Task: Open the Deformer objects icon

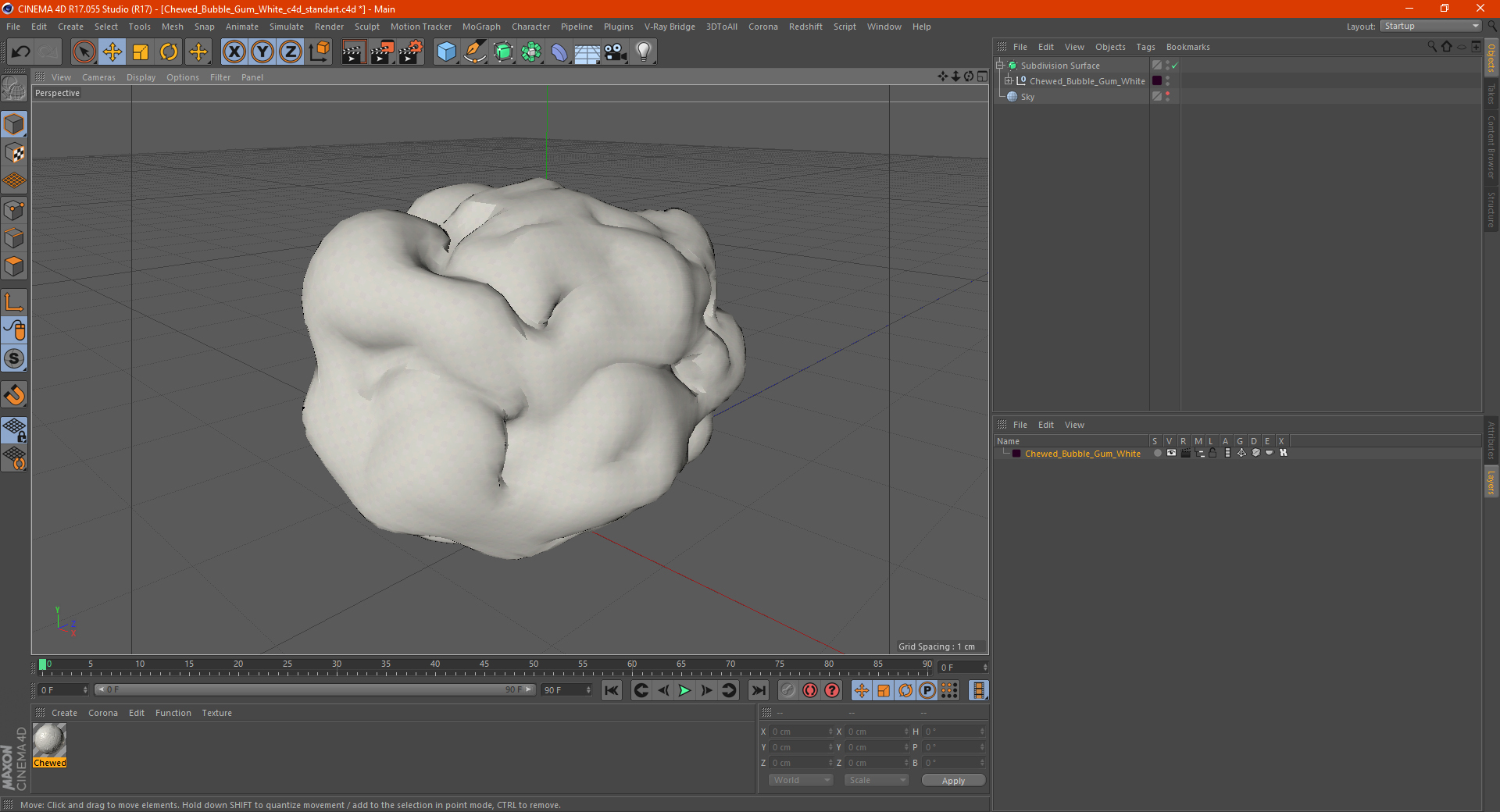Action: [559, 52]
